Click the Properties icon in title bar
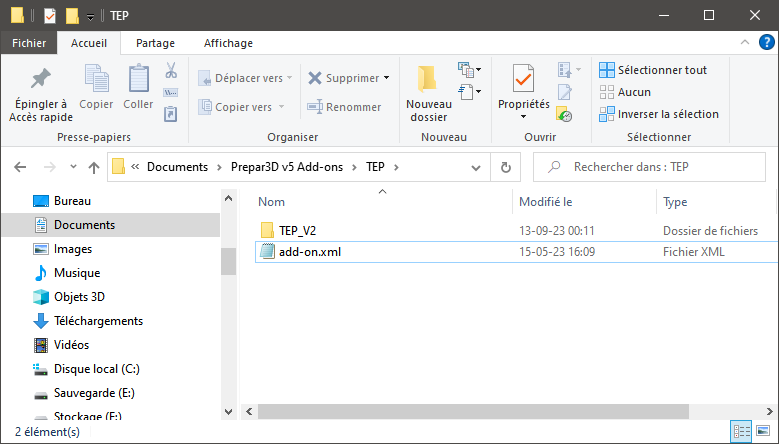The image size is (779, 444). pos(50,16)
